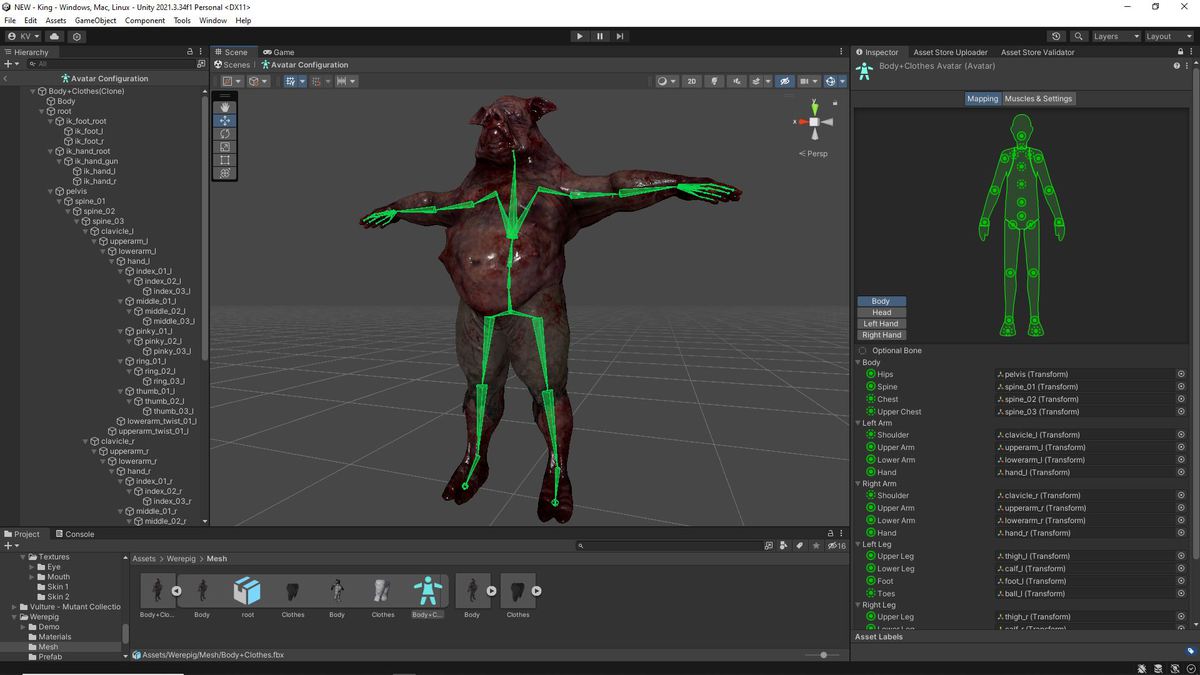The height and width of the screenshot is (675, 1200).
Task: Click object picker for Left Arm Shoulder
Action: point(1181,435)
